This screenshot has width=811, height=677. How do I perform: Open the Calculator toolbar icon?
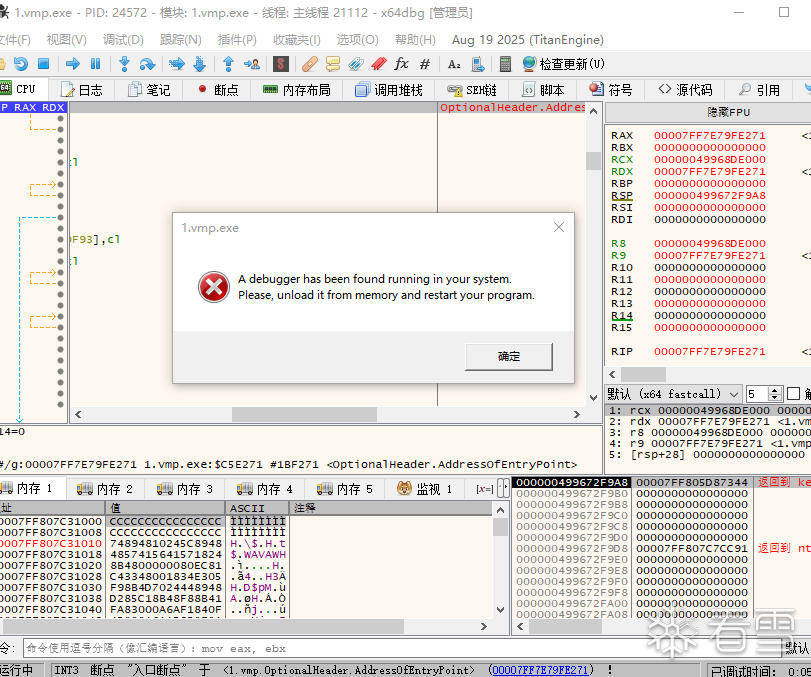pyautogui.click(x=505, y=64)
